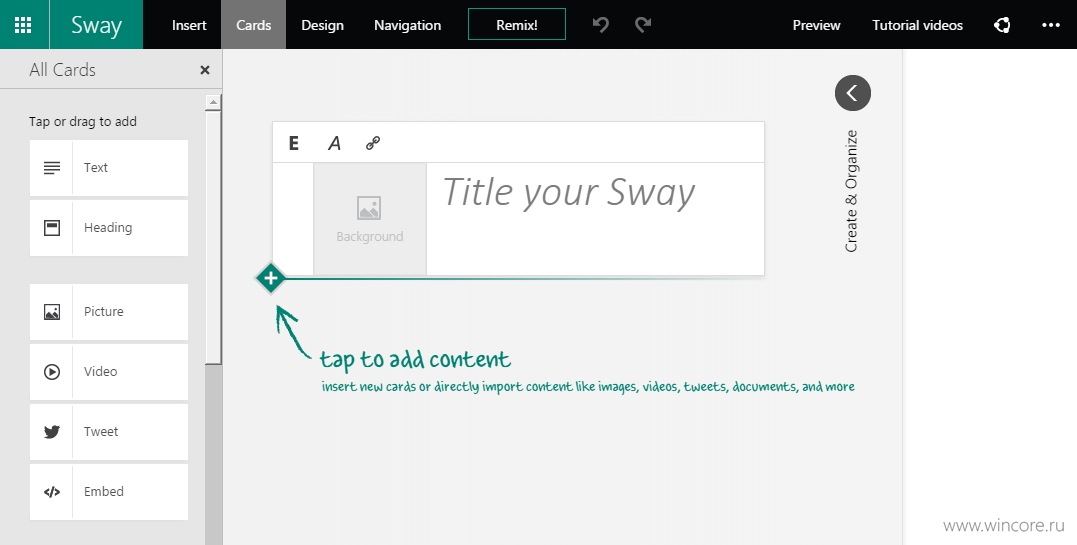This screenshot has height=545, width=1077.
Task: Click the Picture card image icon
Action: click(52, 312)
